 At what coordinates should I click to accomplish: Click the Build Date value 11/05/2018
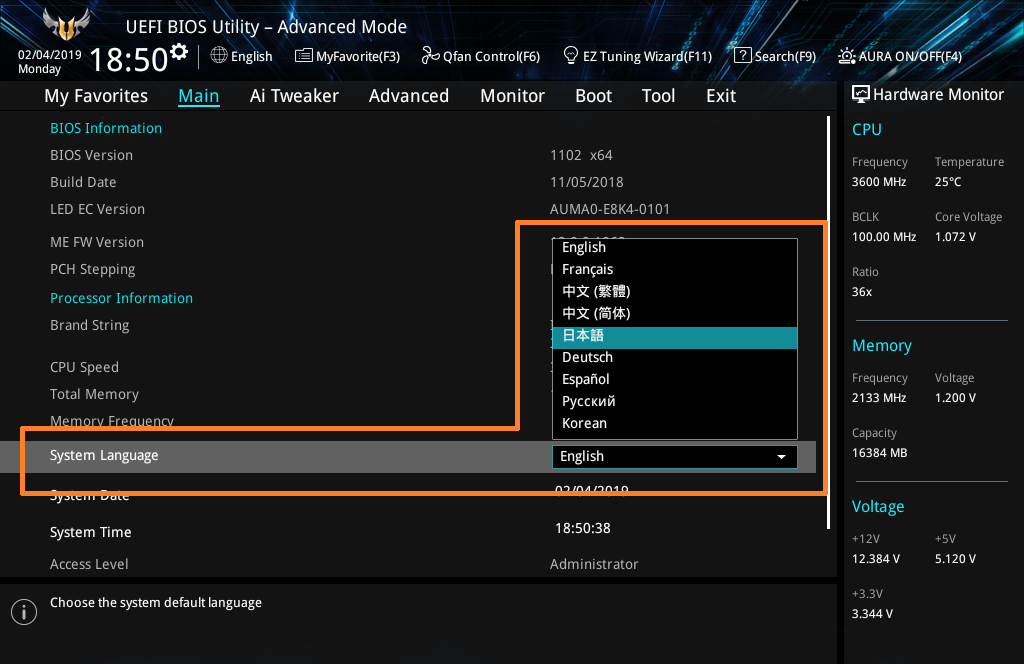[586, 182]
